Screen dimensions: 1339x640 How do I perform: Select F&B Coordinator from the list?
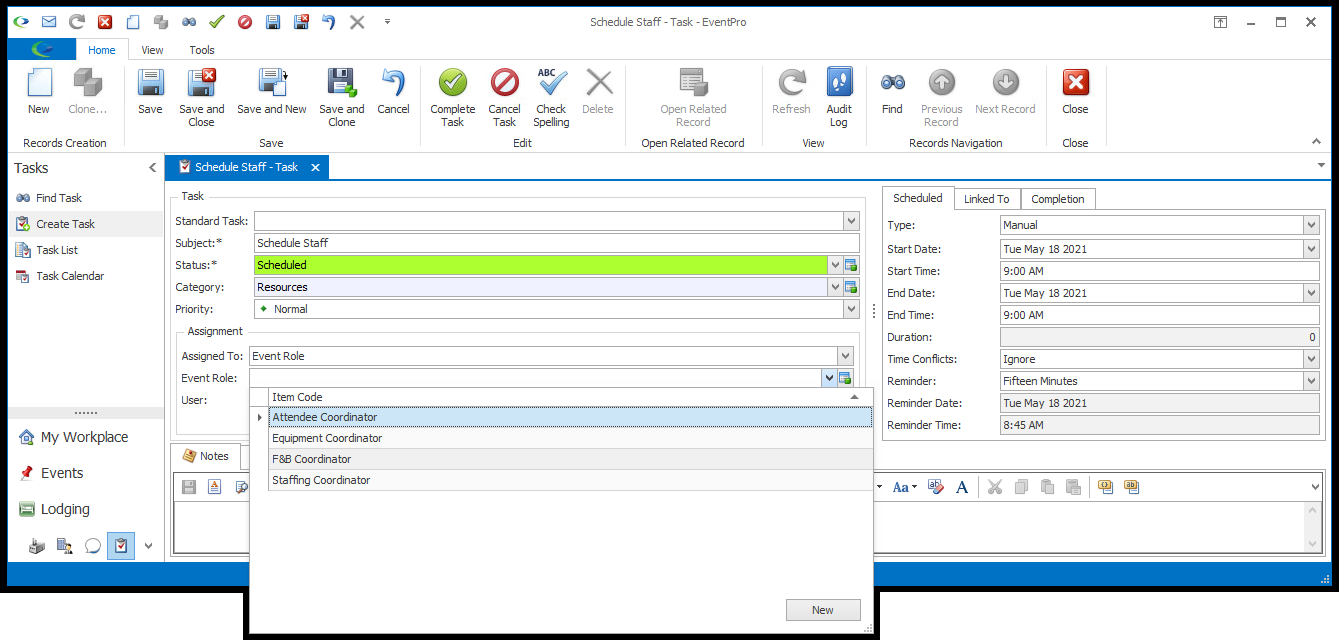click(570, 459)
